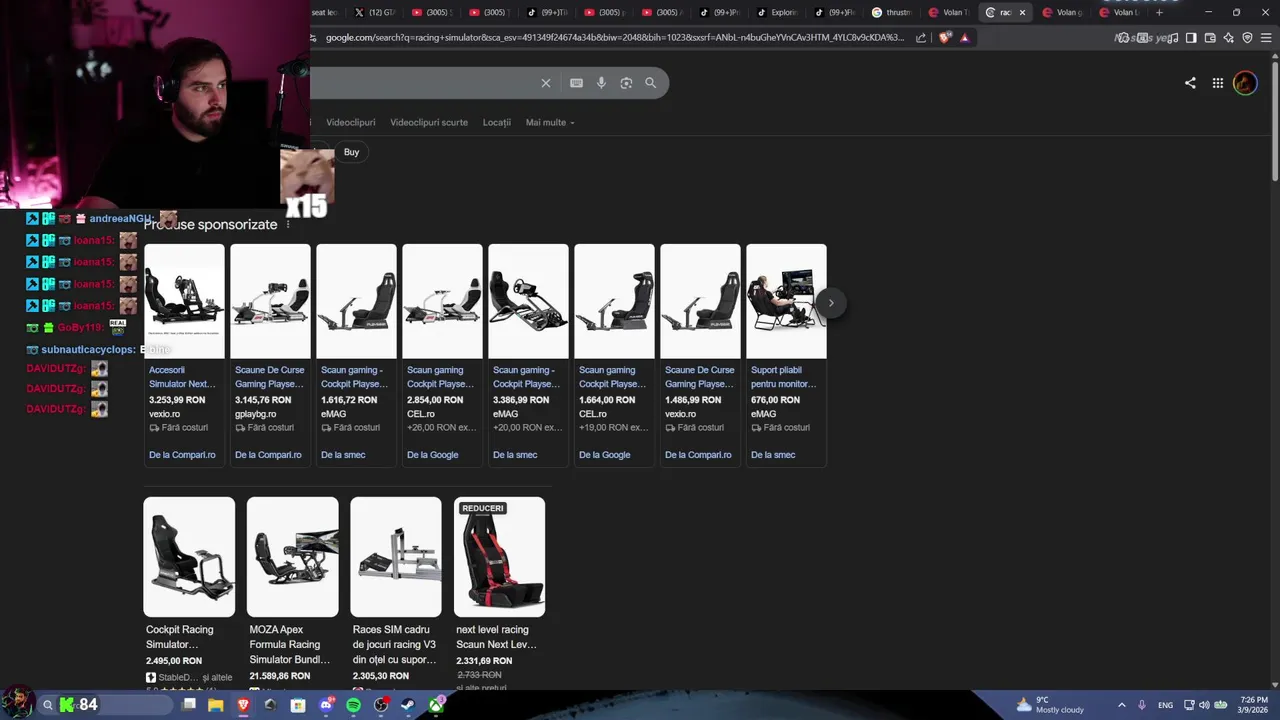Open clock and date 7:26 PM
The image size is (1280, 720).
tap(1253, 705)
